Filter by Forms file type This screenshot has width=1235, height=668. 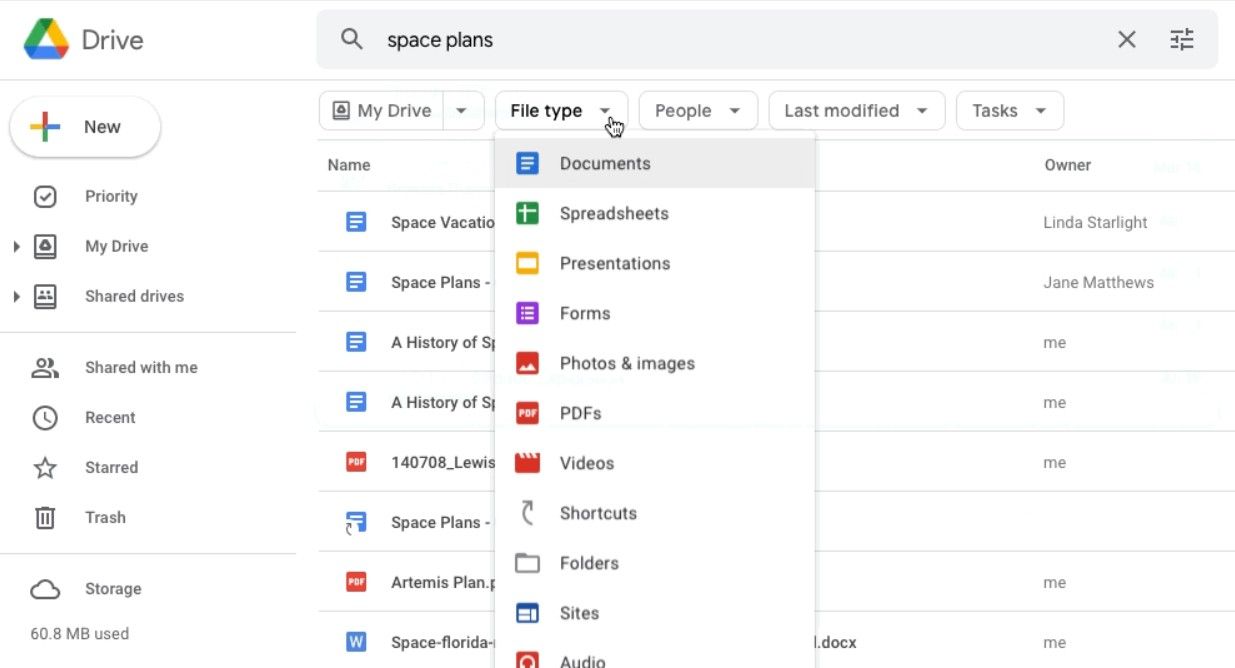585,313
